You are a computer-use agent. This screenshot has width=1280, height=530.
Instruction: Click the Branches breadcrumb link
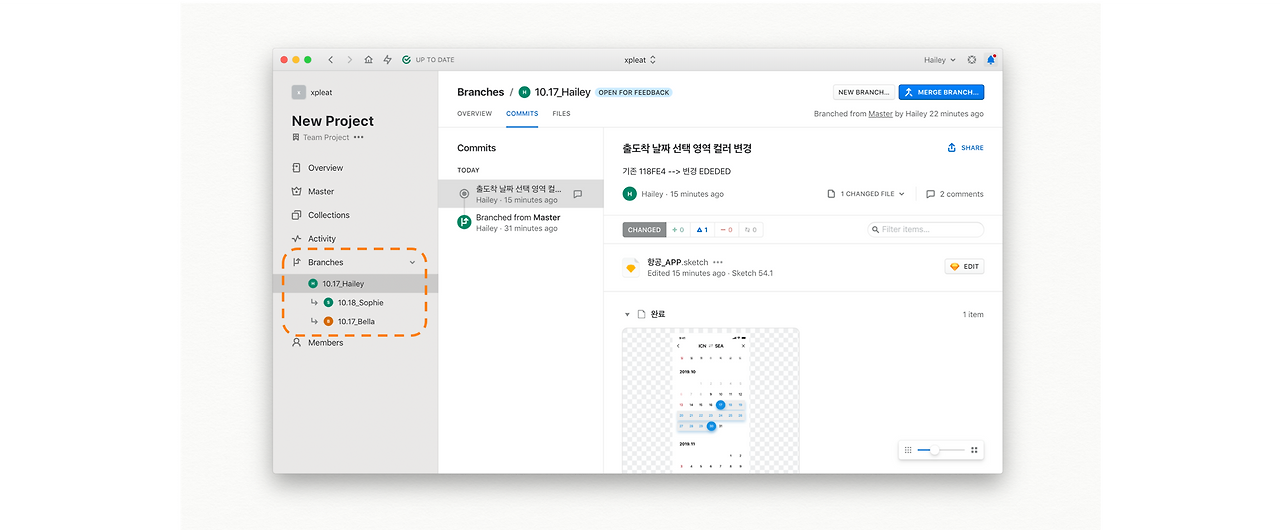480,92
